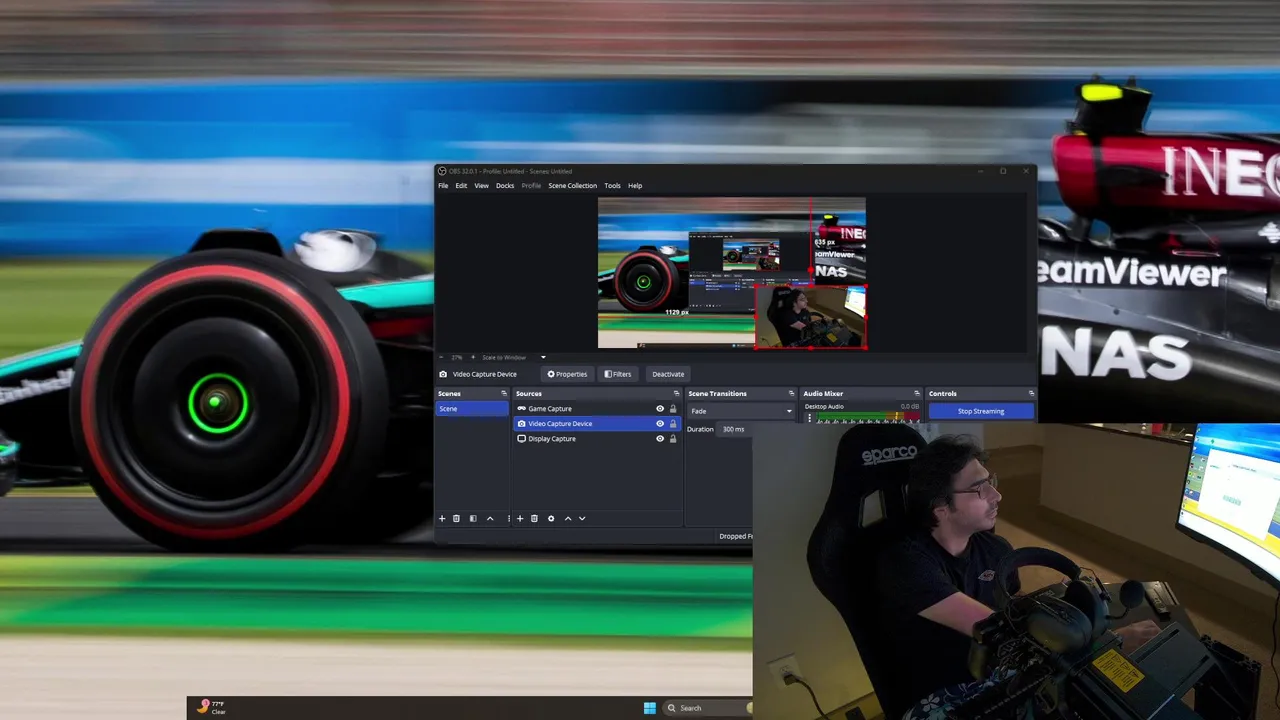Move selected source up in Sources list
The height and width of the screenshot is (720, 1280).
pyautogui.click(x=568, y=518)
